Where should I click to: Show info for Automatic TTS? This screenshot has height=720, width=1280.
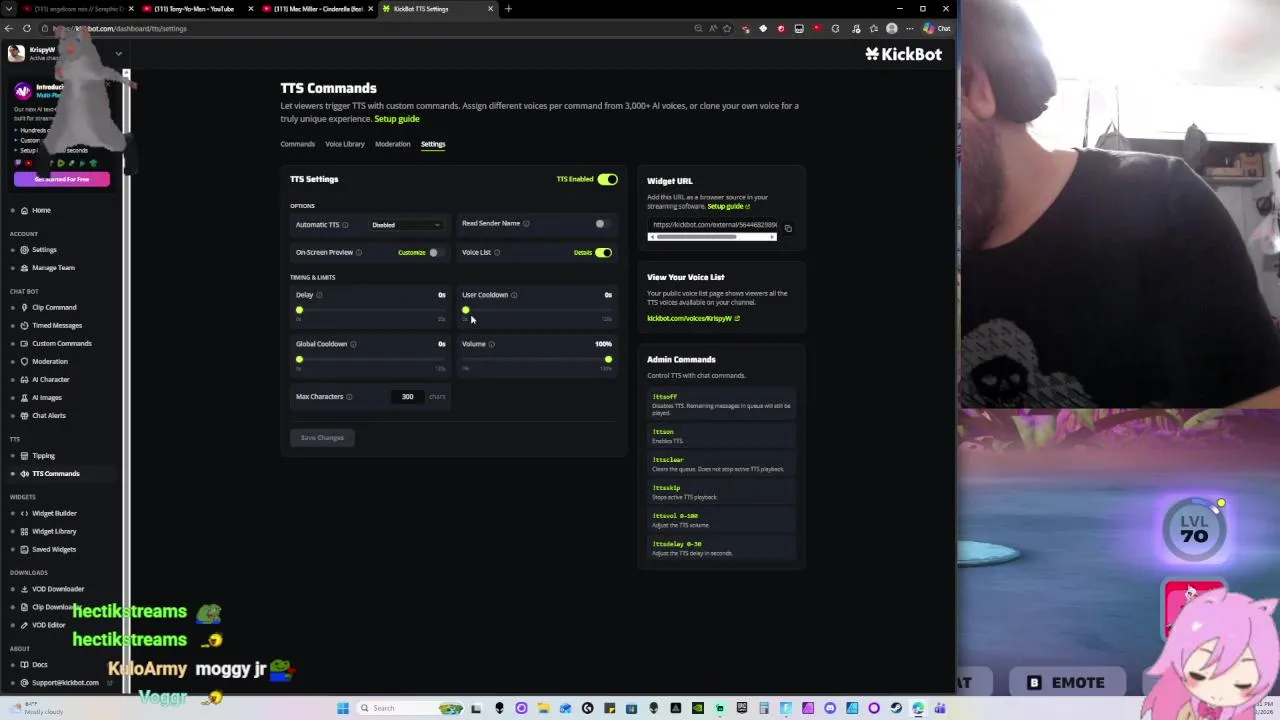(345, 225)
